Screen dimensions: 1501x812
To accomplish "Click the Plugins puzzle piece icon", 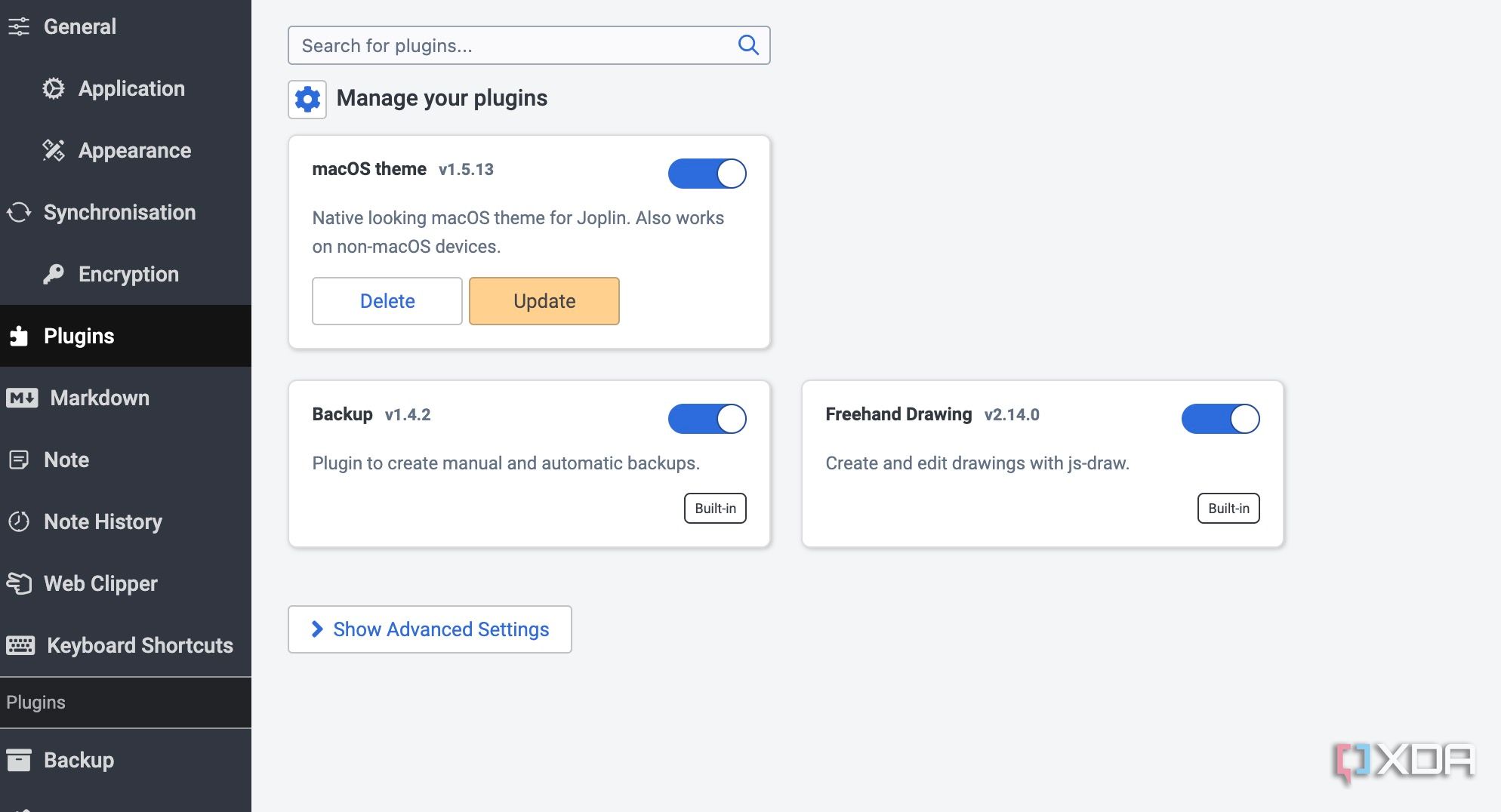I will point(19,336).
